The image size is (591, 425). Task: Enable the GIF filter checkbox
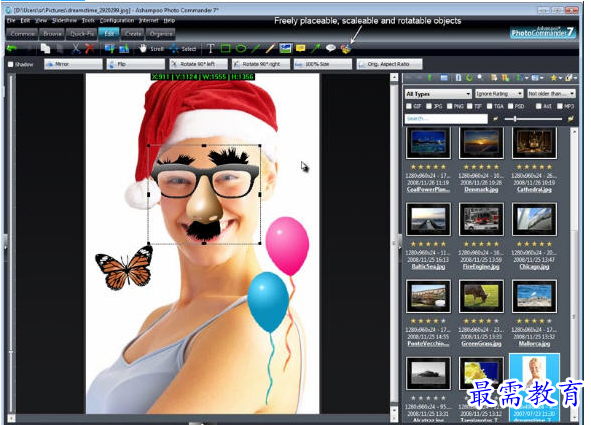[x=409, y=106]
